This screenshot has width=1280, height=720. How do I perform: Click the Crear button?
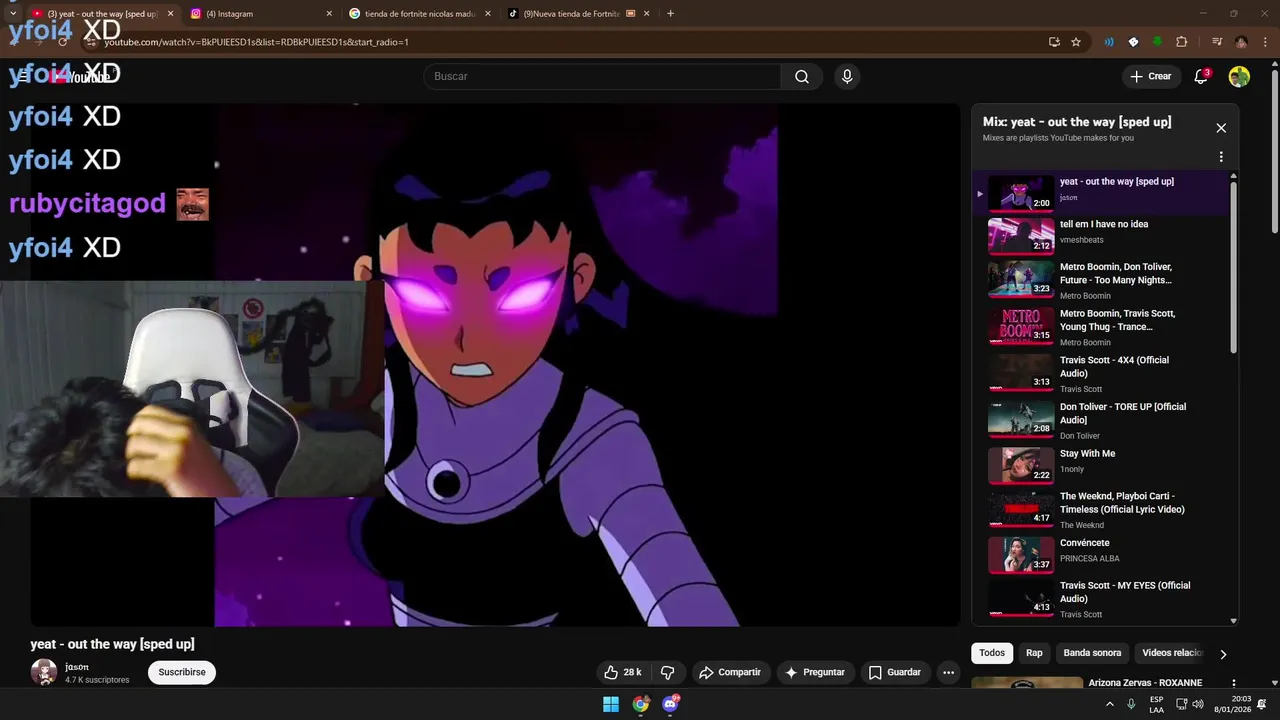coord(1150,77)
